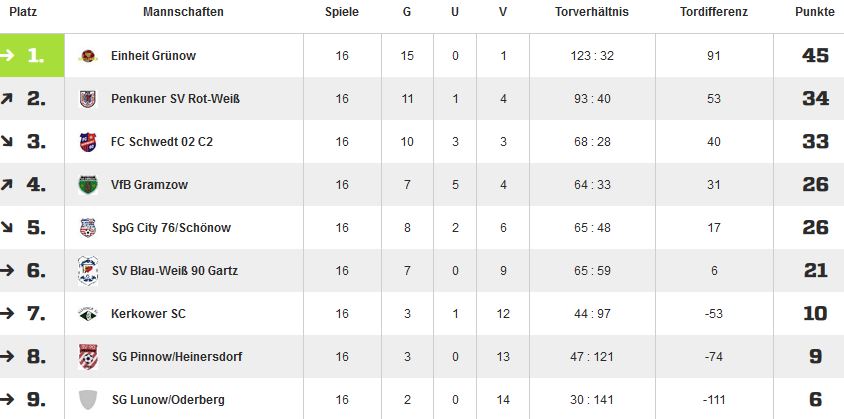The height and width of the screenshot is (419, 844).
Task: Click the Mannschaften column header
Action: pyautogui.click(x=183, y=12)
